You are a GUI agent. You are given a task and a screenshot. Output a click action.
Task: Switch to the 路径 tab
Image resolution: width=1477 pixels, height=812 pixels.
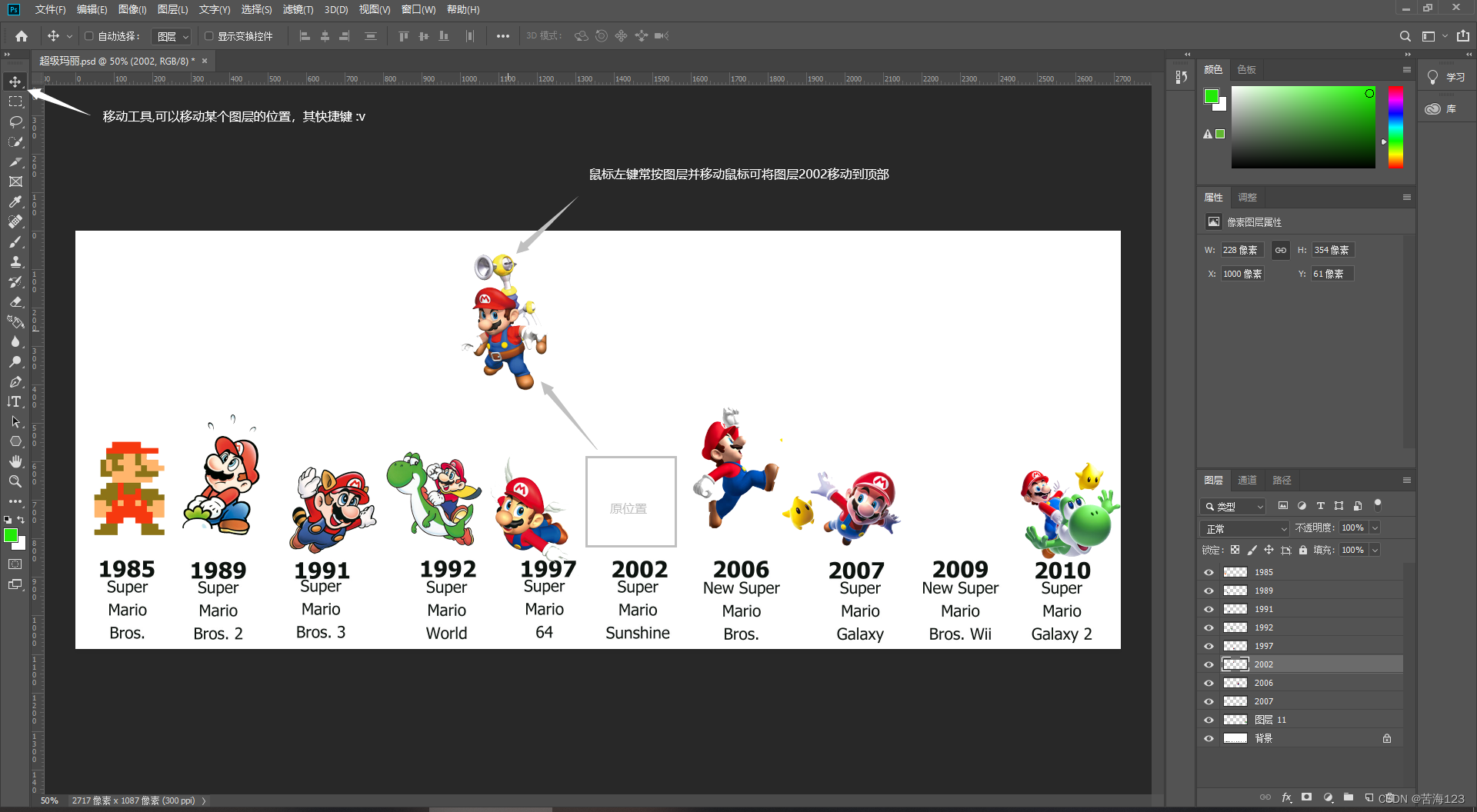click(1282, 481)
